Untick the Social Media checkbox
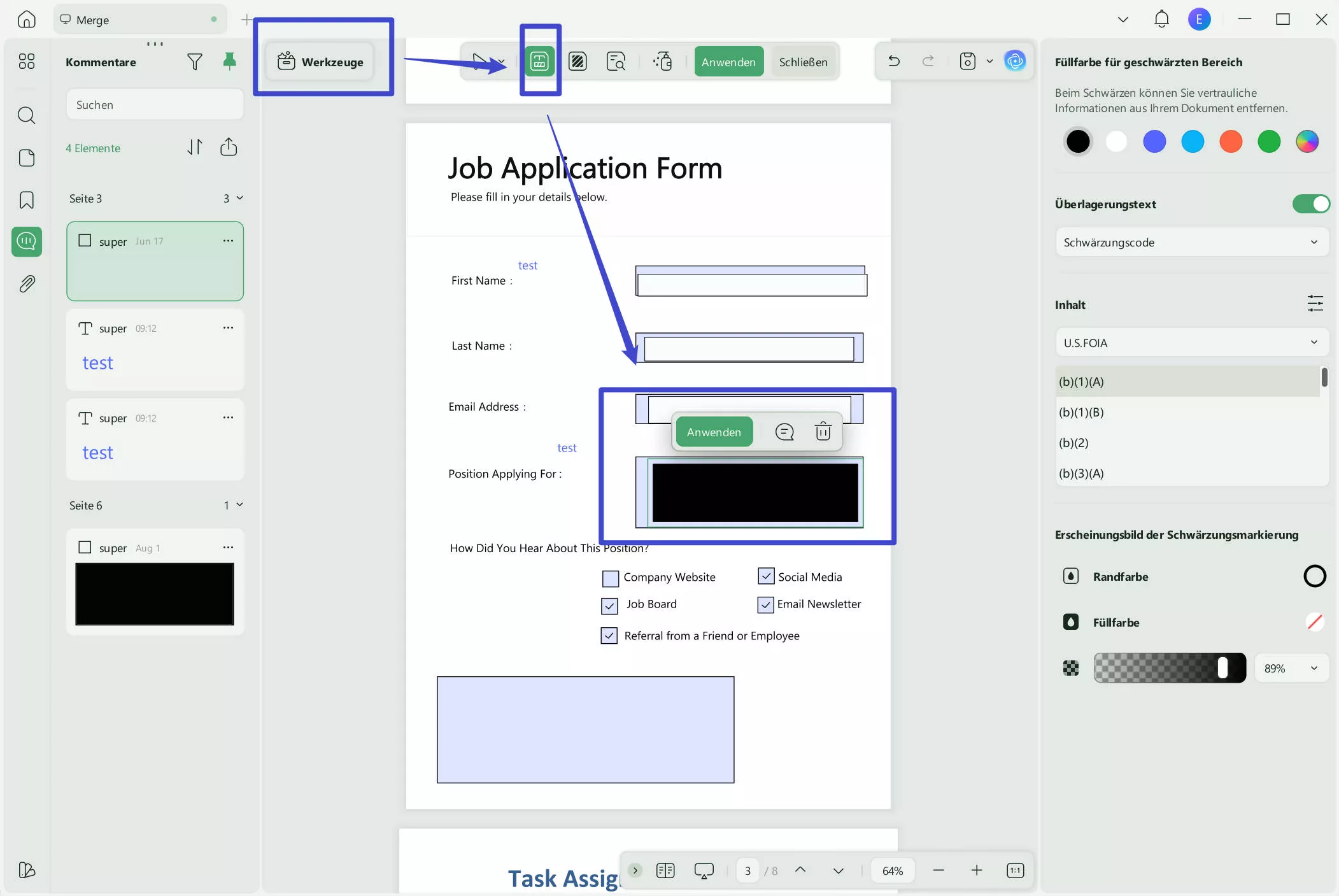 [x=766, y=576]
